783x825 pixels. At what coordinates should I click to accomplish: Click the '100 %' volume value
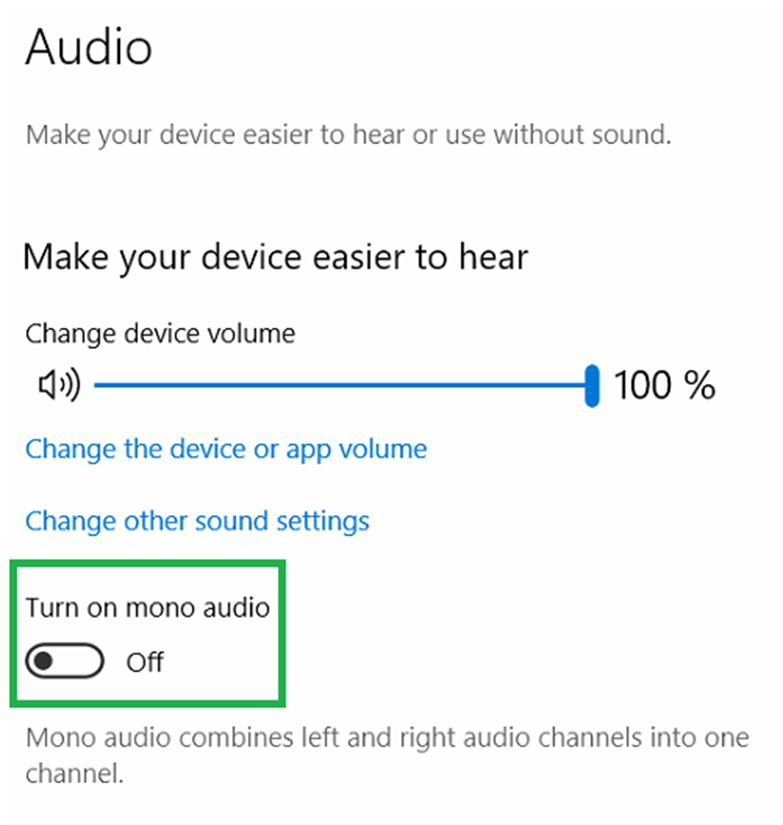[x=664, y=385]
